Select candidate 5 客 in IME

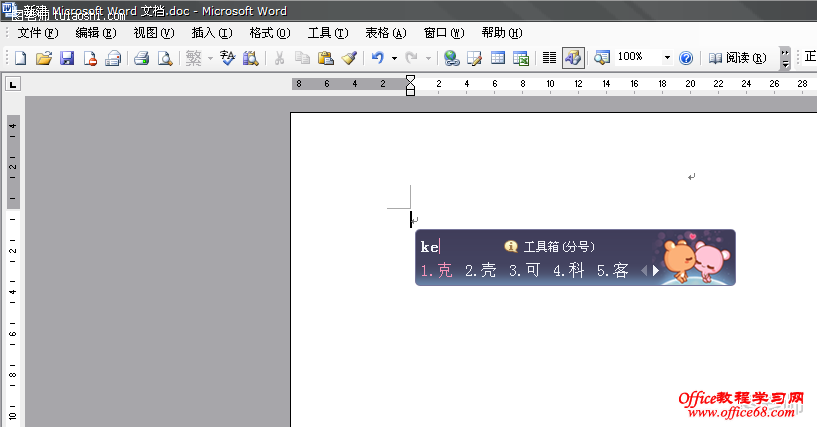pyautogui.click(x=613, y=270)
